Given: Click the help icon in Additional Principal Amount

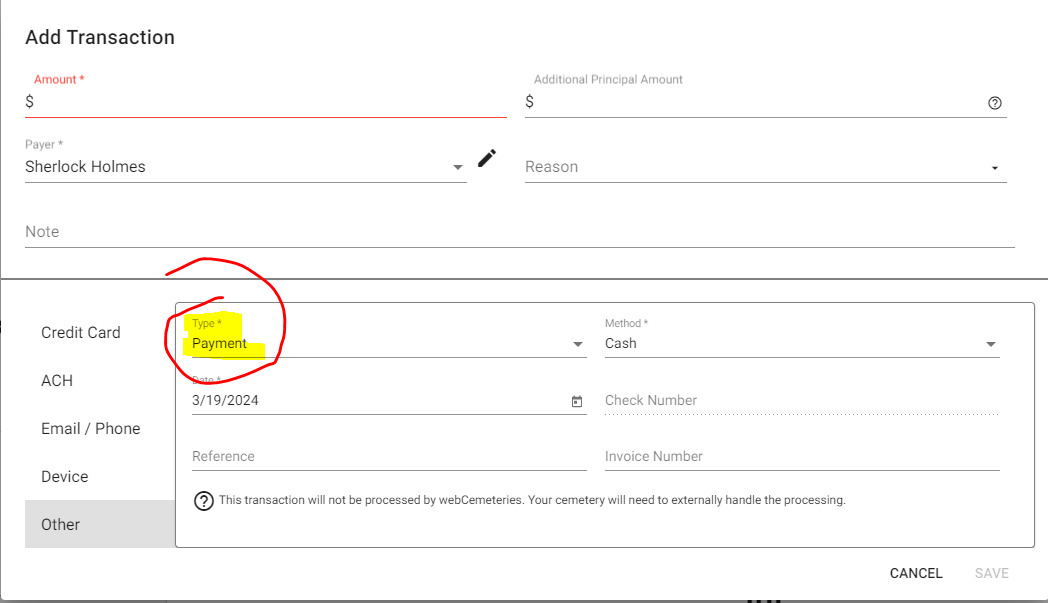Looking at the screenshot, I should [x=994, y=102].
